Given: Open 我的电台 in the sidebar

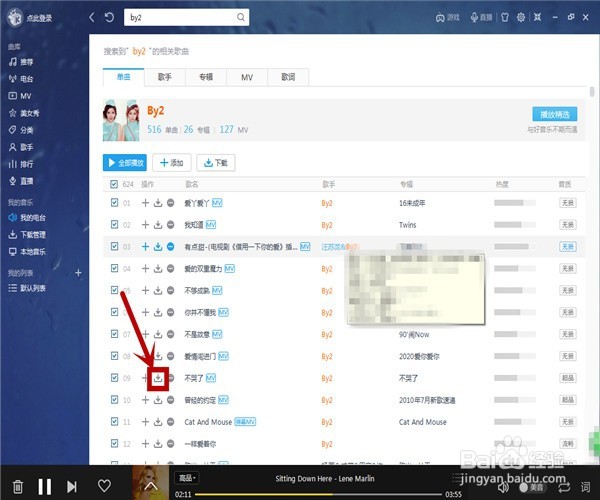Looking at the screenshot, I should (x=27, y=218).
